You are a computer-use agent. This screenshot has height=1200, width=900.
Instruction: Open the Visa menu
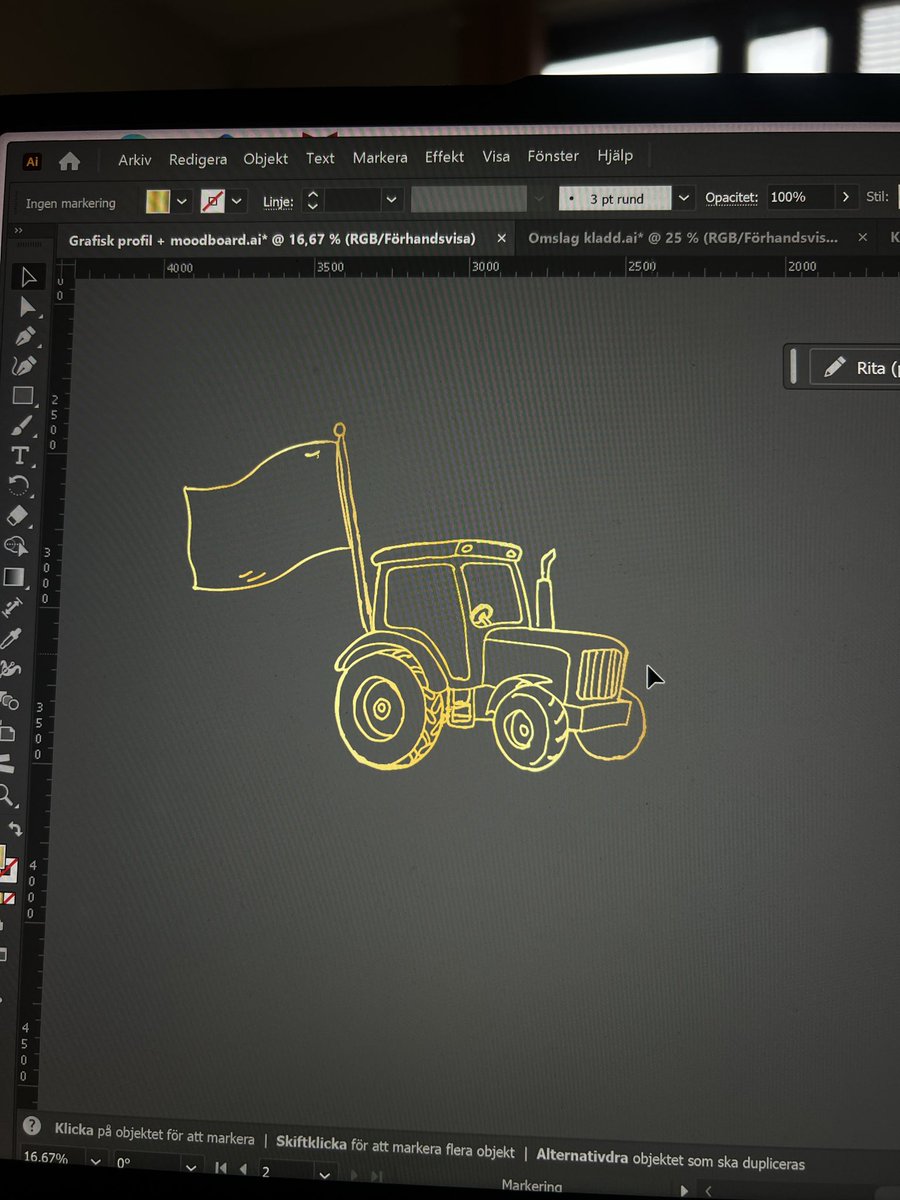click(x=496, y=156)
